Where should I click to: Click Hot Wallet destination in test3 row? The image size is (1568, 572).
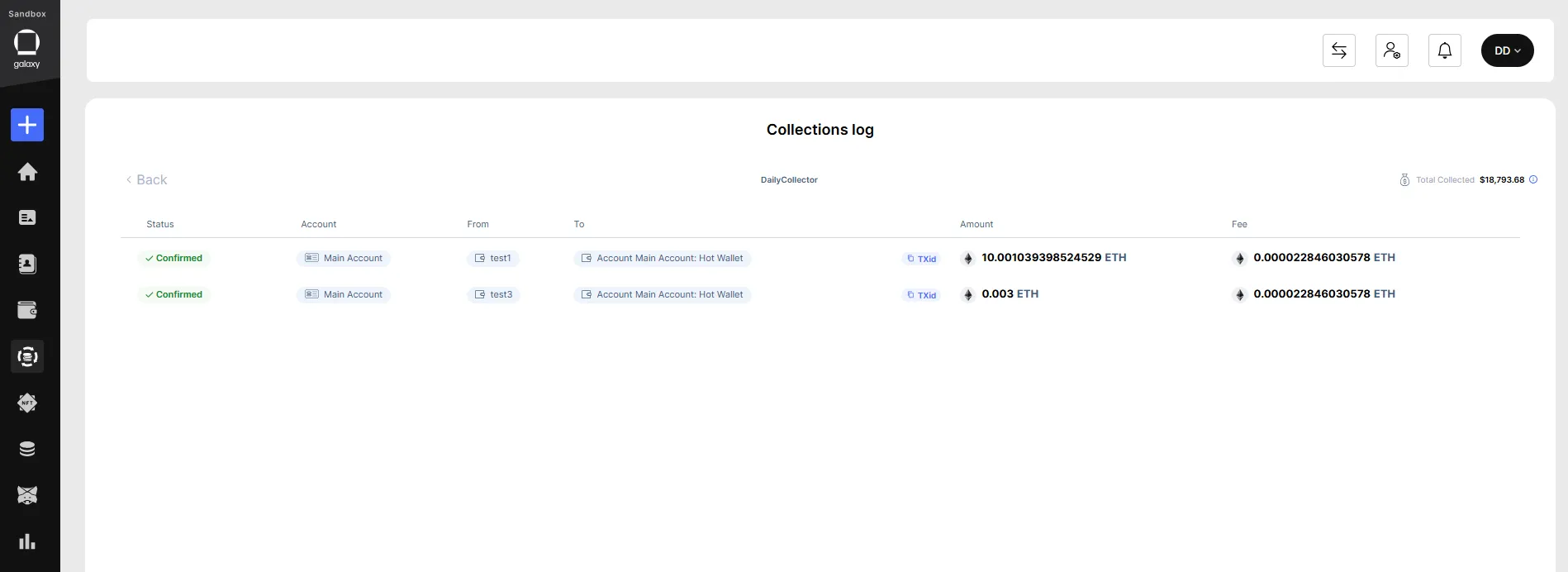(x=663, y=294)
